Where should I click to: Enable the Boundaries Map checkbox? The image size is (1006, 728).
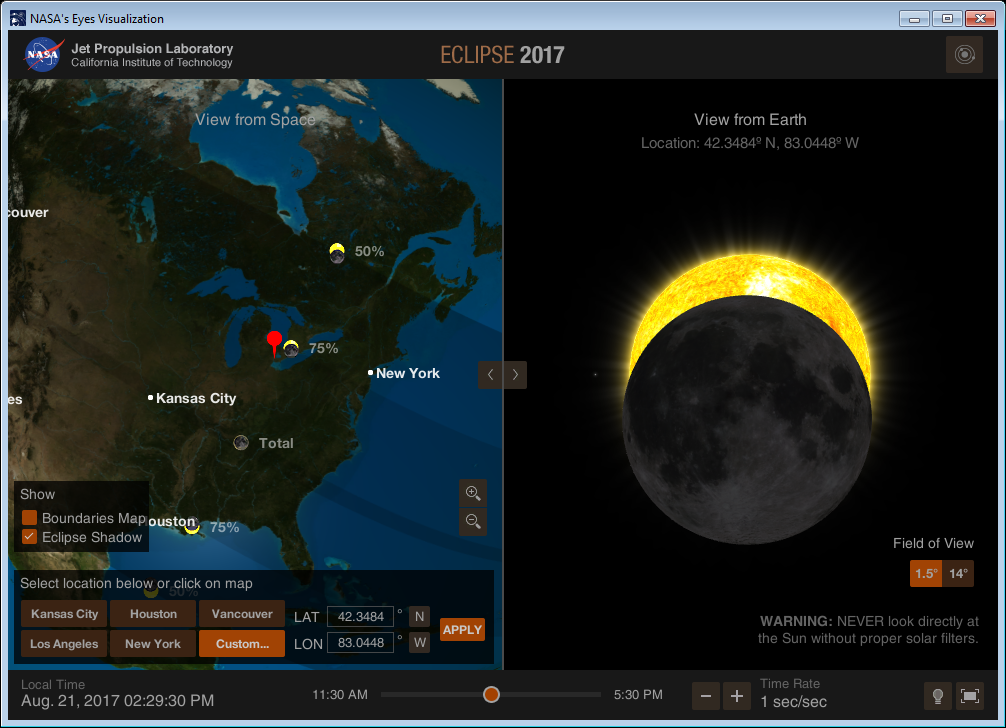point(29,518)
